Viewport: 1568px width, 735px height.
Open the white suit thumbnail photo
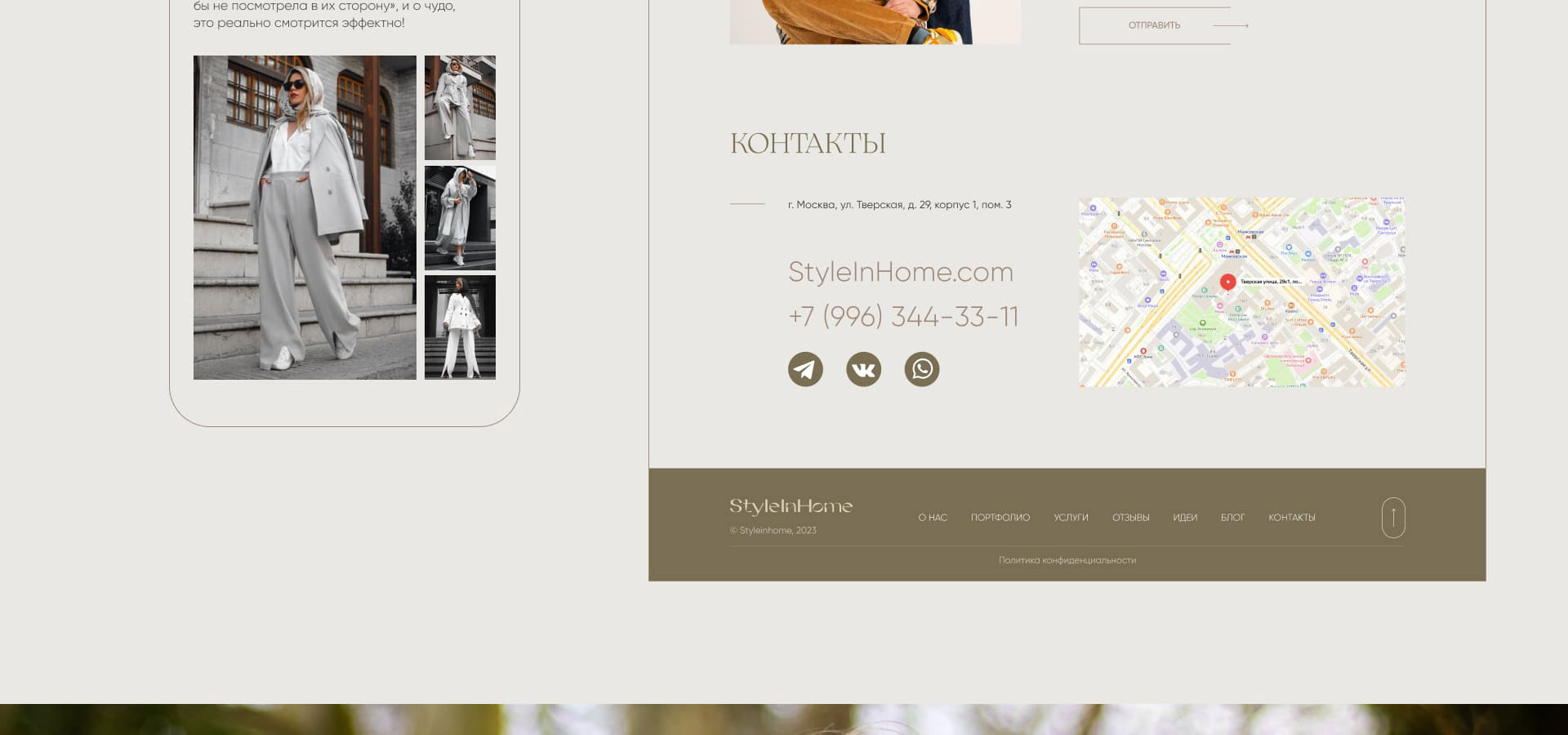[460, 327]
